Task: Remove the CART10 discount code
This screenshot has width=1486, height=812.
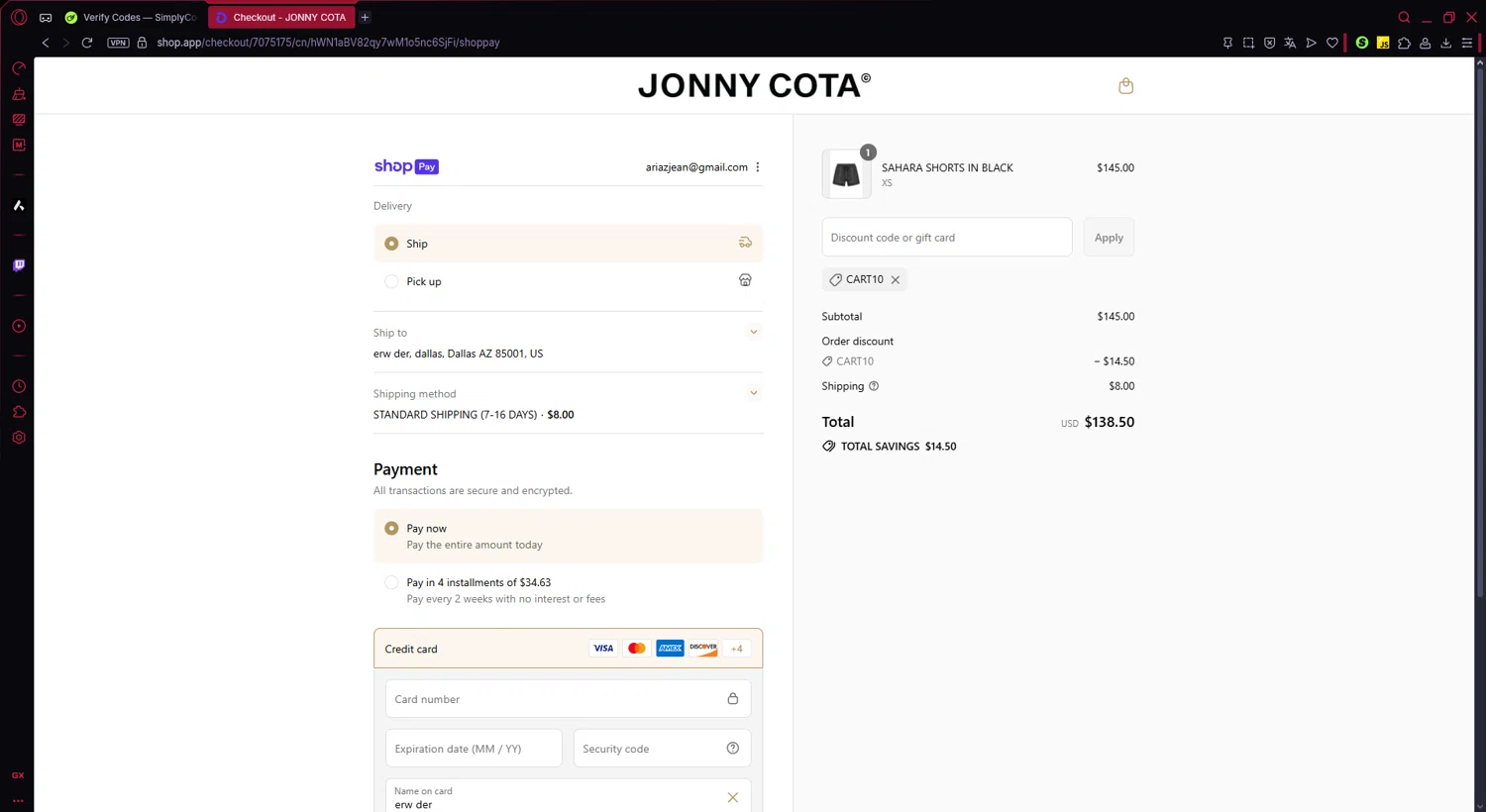Action: point(896,280)
